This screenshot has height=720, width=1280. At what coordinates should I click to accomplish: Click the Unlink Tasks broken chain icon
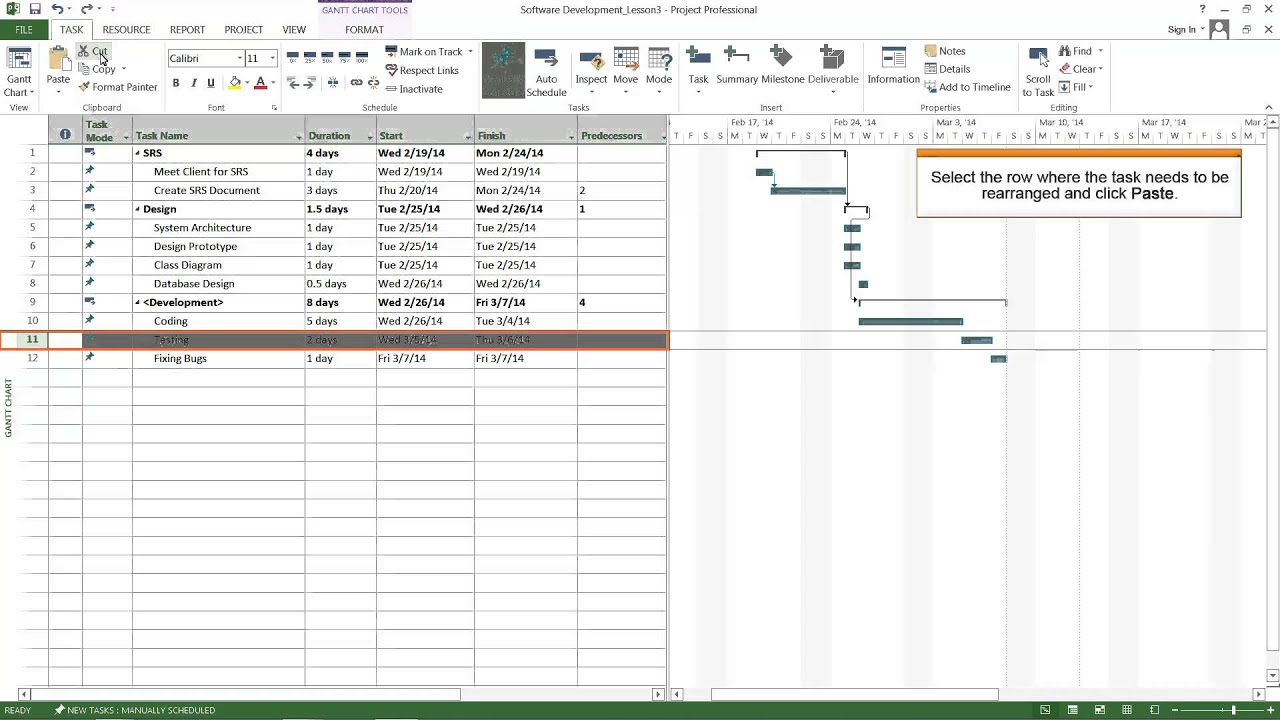tap(373, 83)
